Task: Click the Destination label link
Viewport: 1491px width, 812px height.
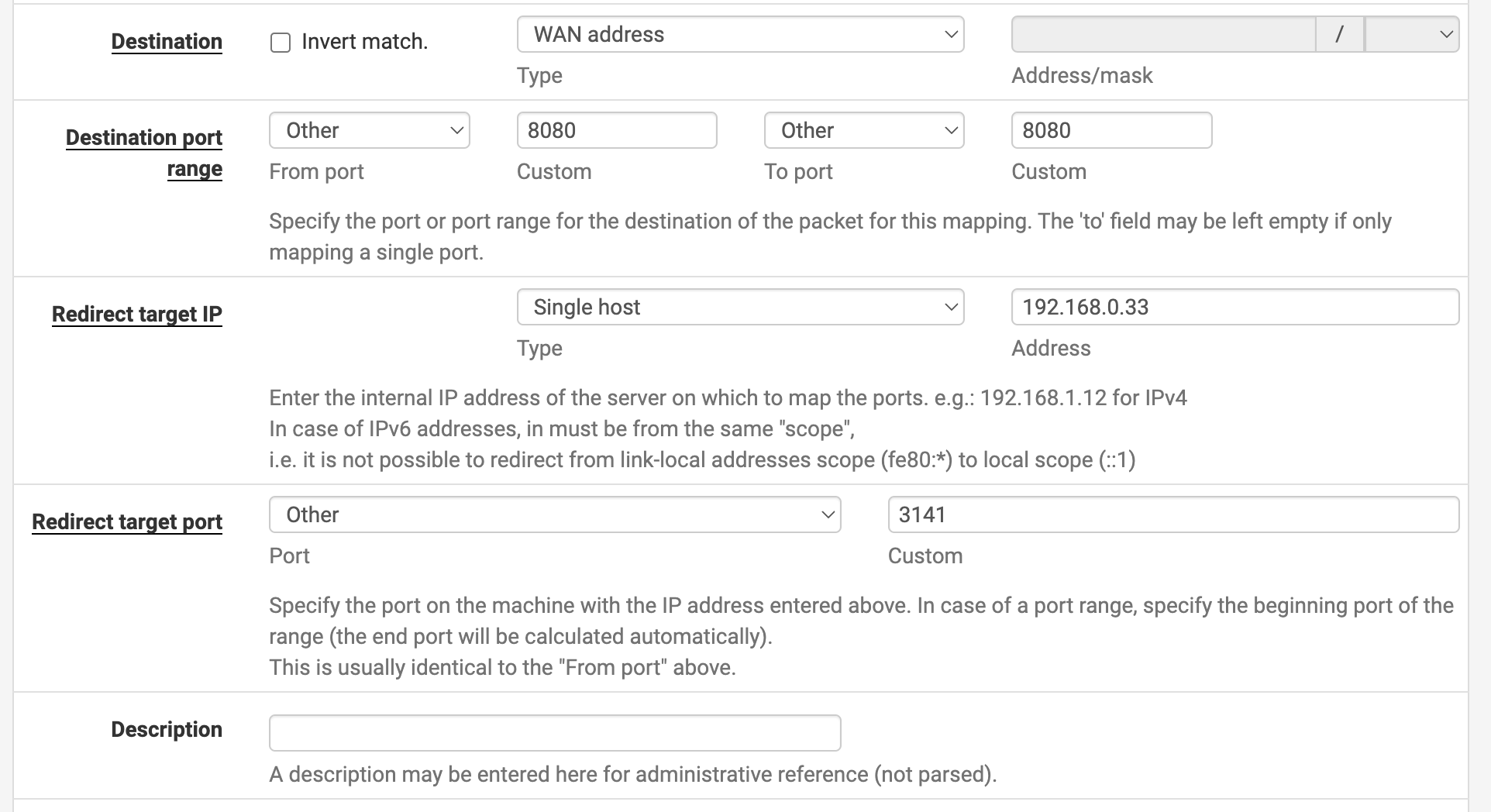Action: click(166, 42)
